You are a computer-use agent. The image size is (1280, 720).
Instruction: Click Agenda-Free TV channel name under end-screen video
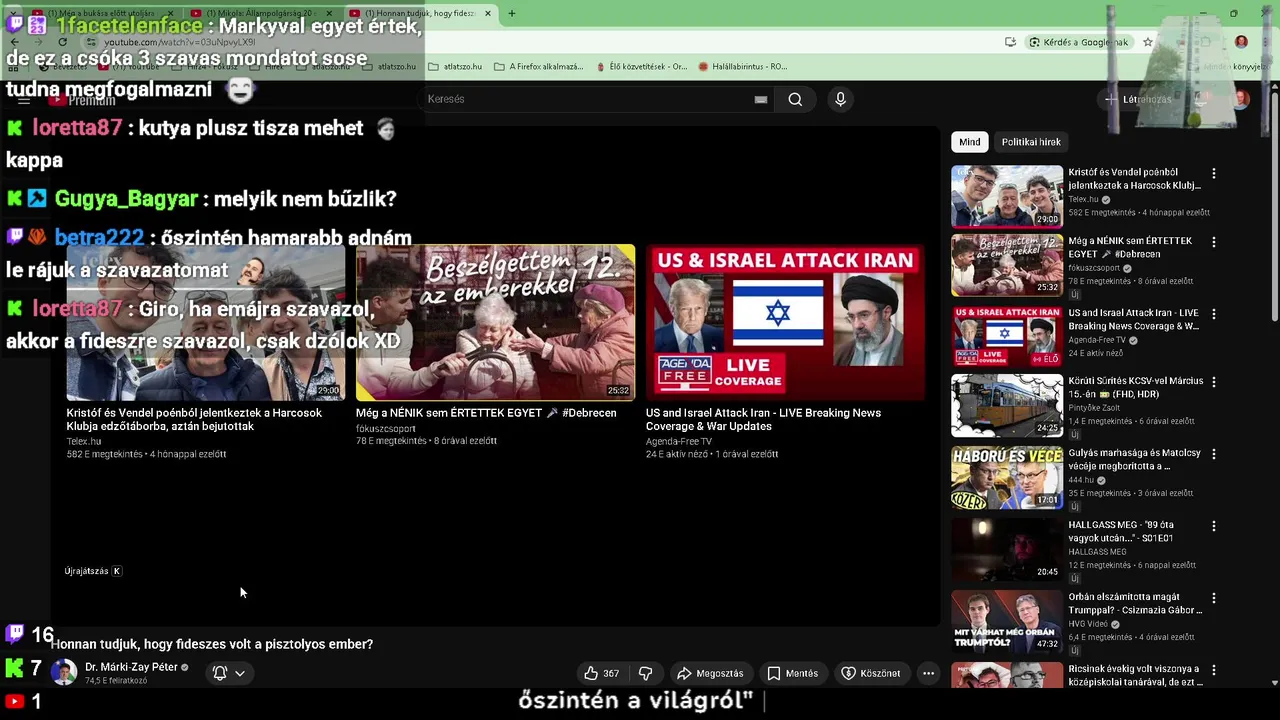click(679, 441)
